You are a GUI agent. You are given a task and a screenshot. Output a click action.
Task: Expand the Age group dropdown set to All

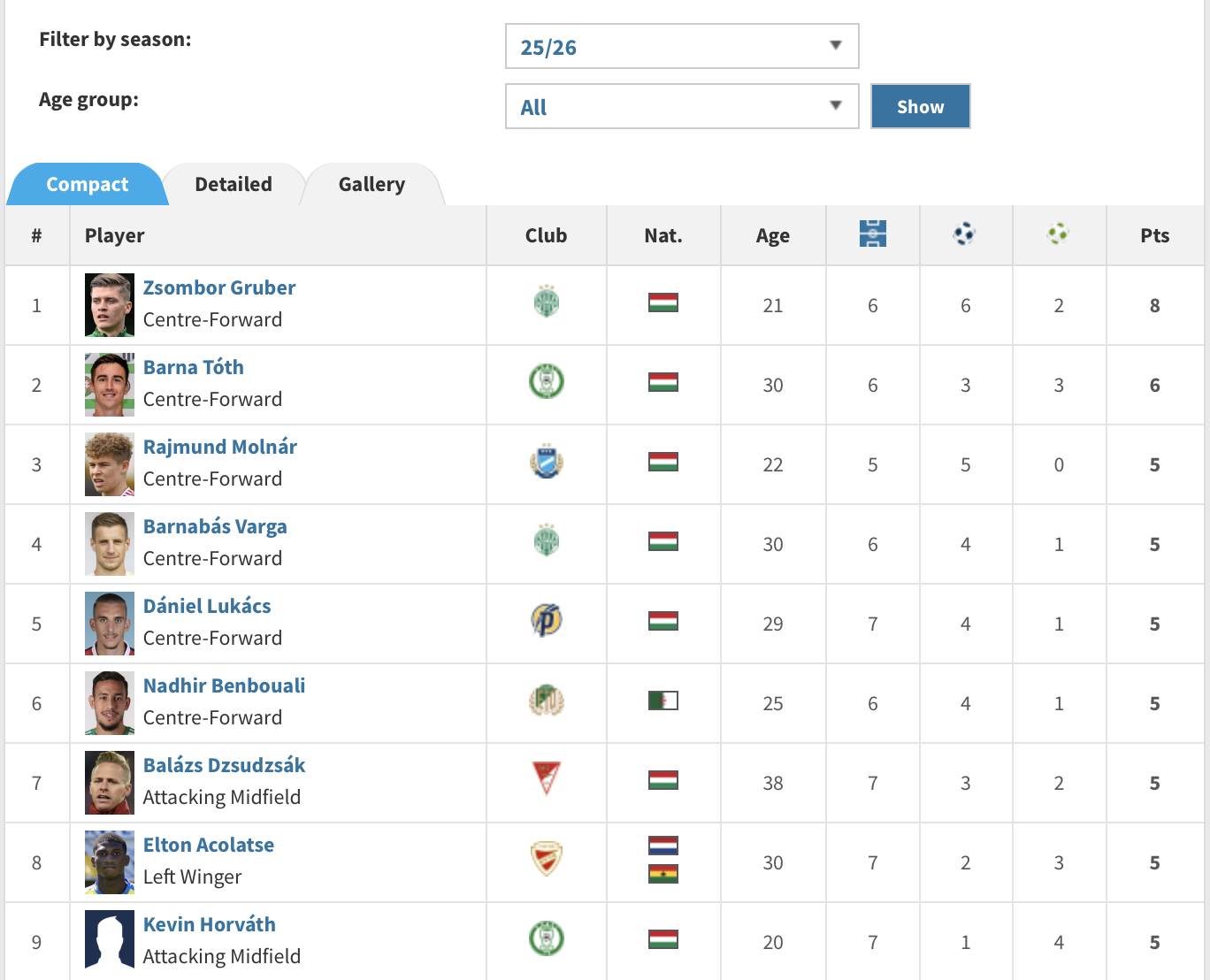[682, 106]
